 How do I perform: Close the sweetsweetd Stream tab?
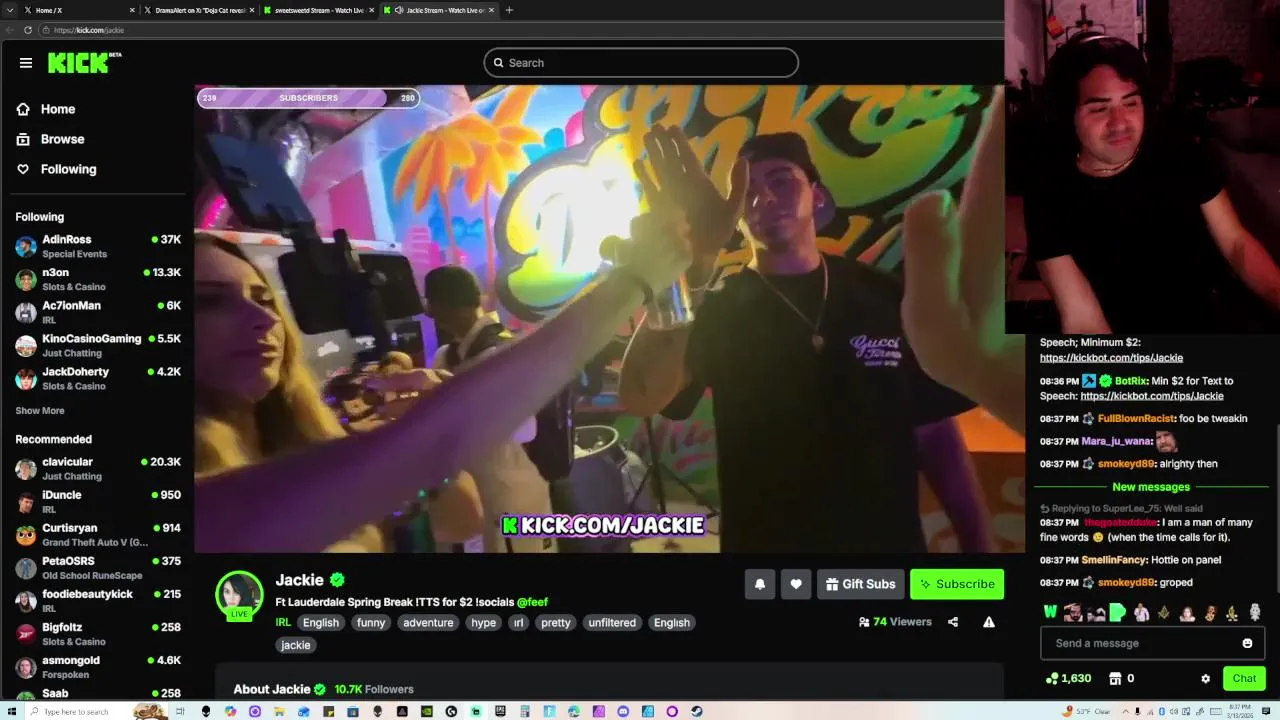coord(371,10)
